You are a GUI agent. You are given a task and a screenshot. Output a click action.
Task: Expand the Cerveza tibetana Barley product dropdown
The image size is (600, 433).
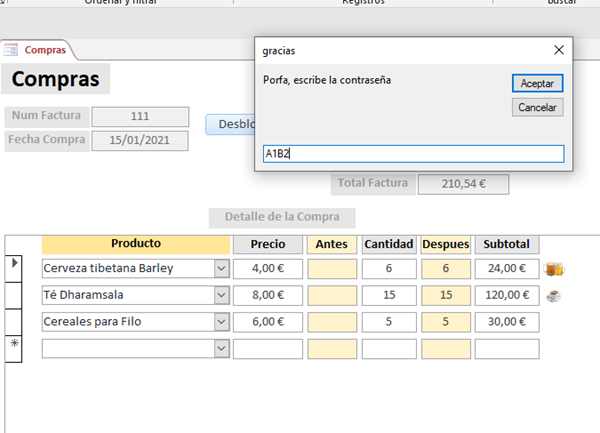pos(221,268)
